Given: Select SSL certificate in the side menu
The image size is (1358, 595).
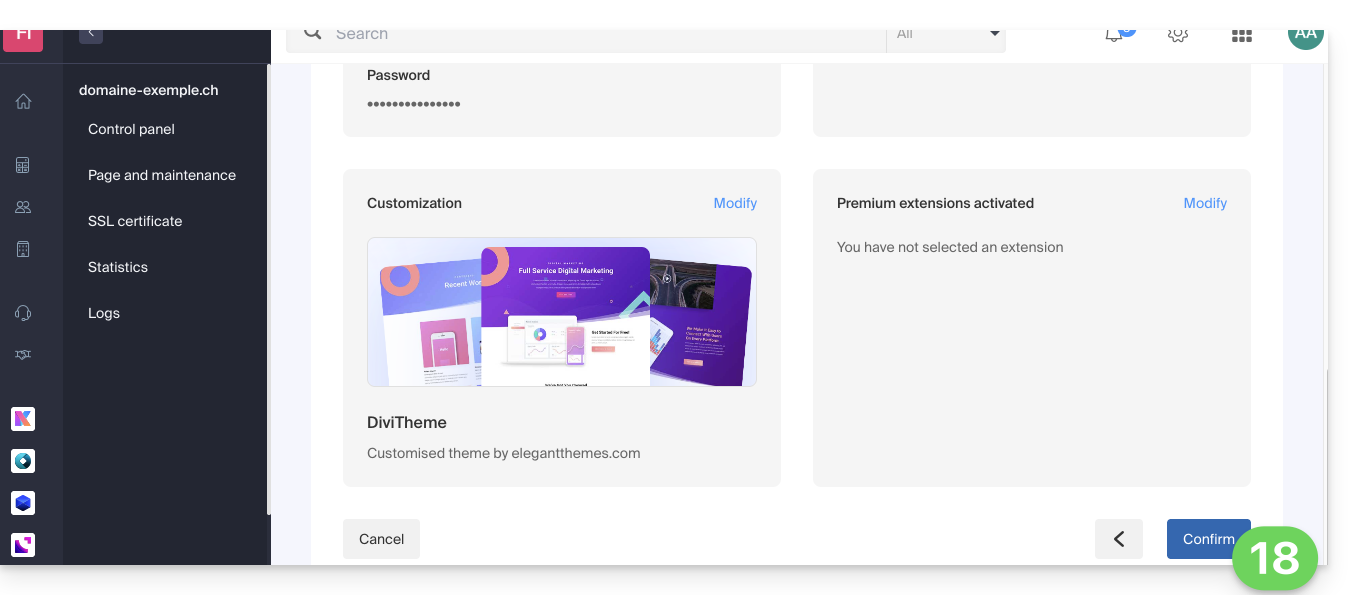Looking at the screenshot, I should [x=135, y=221].
